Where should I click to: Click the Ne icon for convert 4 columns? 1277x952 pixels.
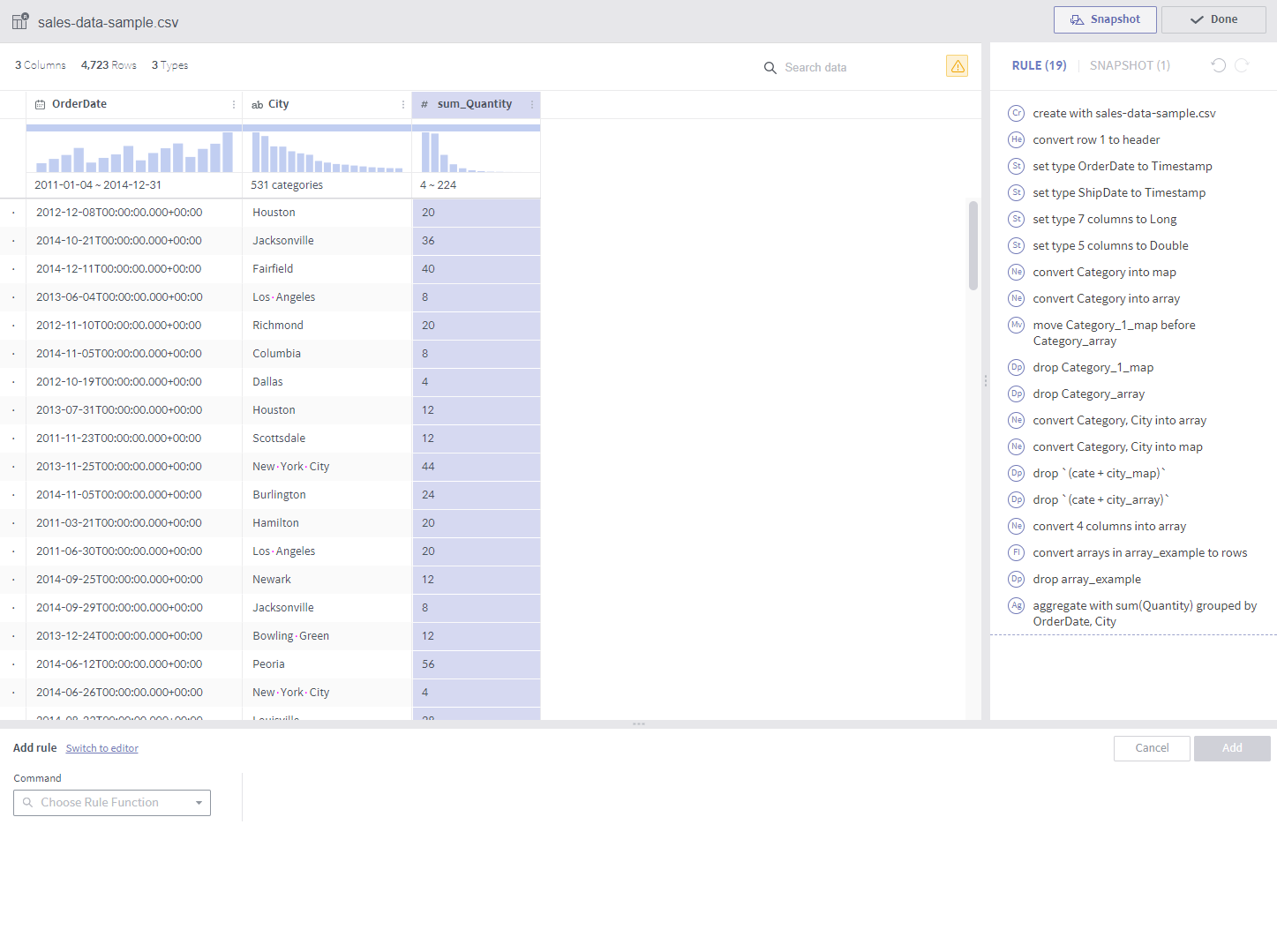pos(1017,526)
